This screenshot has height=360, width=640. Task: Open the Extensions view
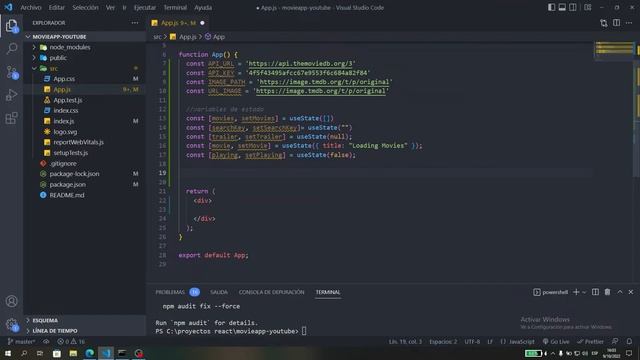(x=11, y=118)
